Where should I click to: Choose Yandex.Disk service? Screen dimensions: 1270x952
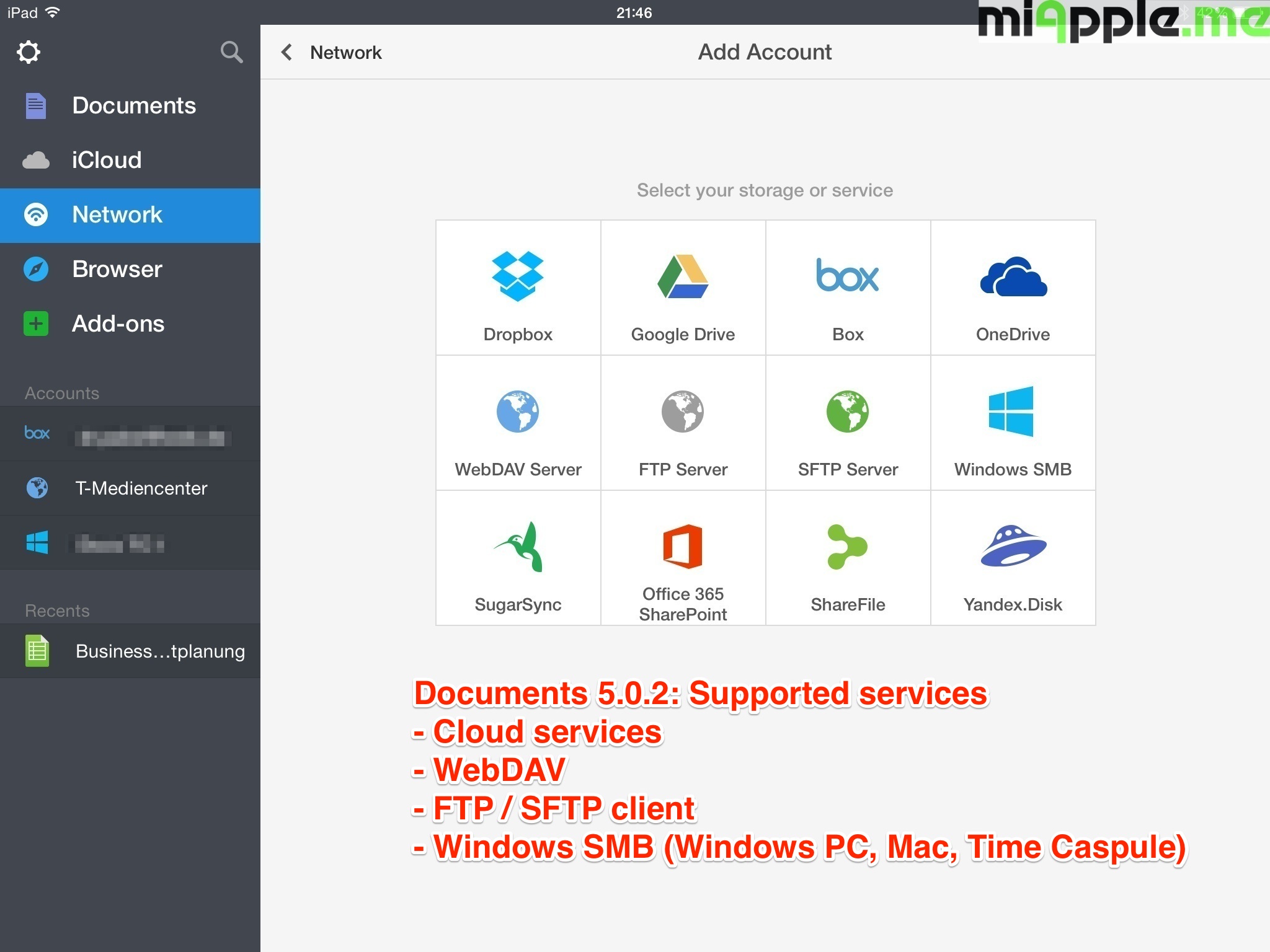tap(1013, 558)
